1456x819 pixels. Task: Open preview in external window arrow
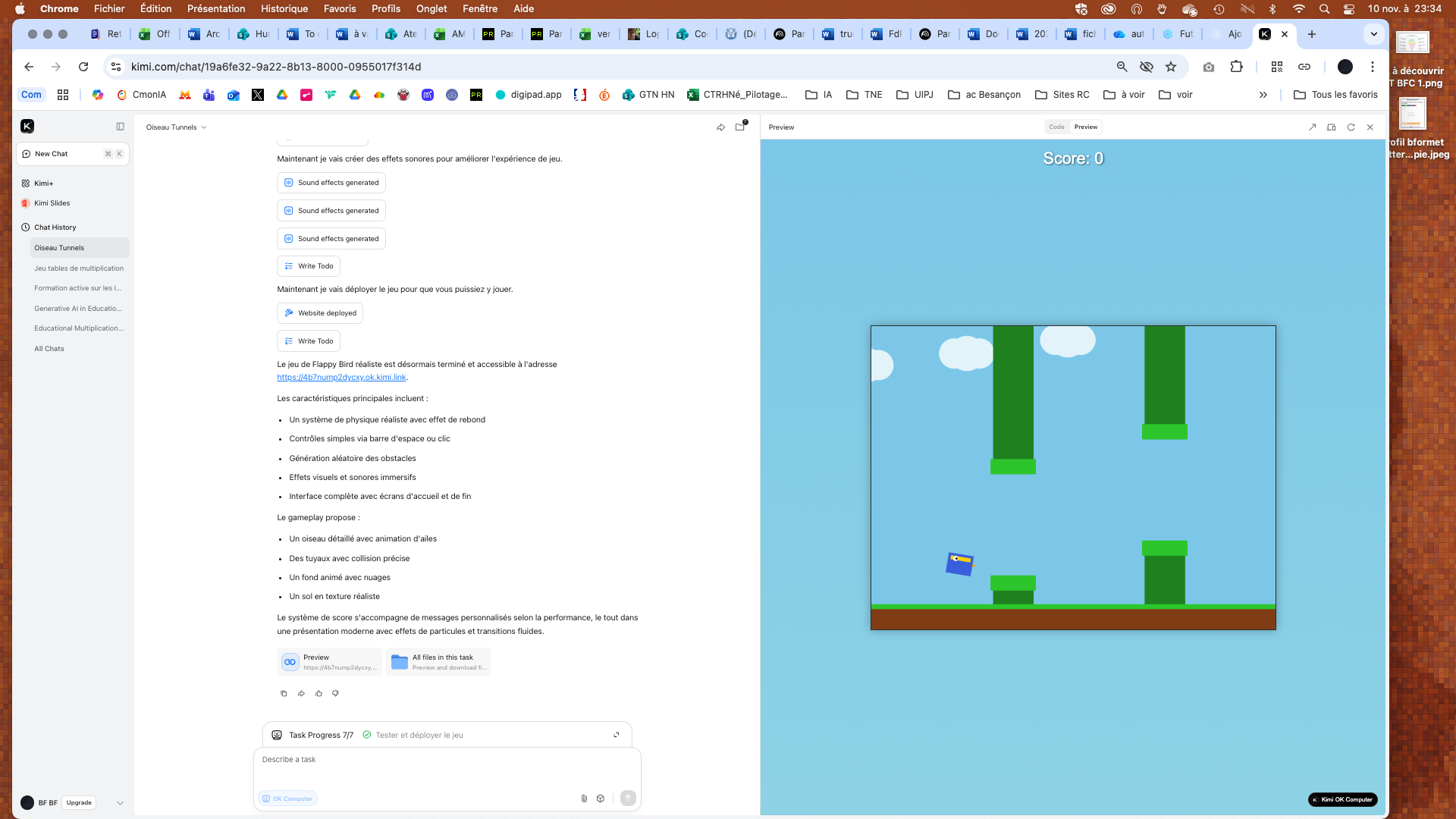(1313, 127)
